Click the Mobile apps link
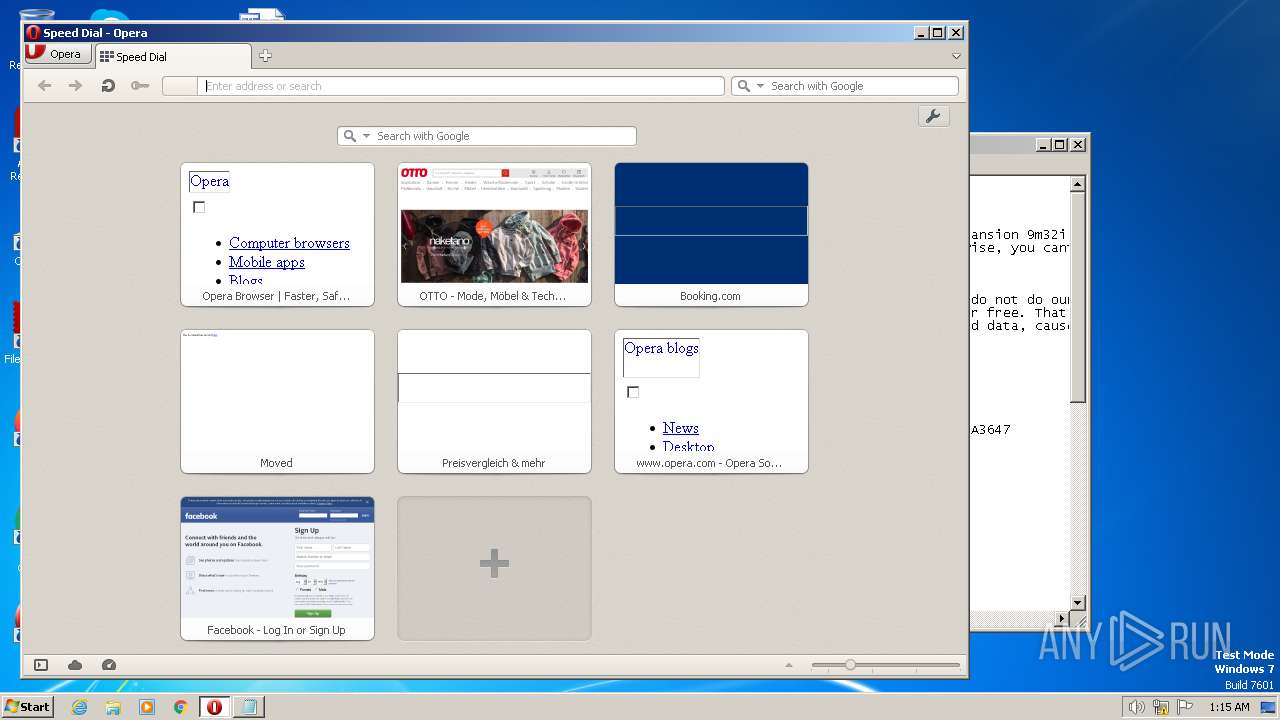This screenshot has height=720, width=1280. (267, 262)
